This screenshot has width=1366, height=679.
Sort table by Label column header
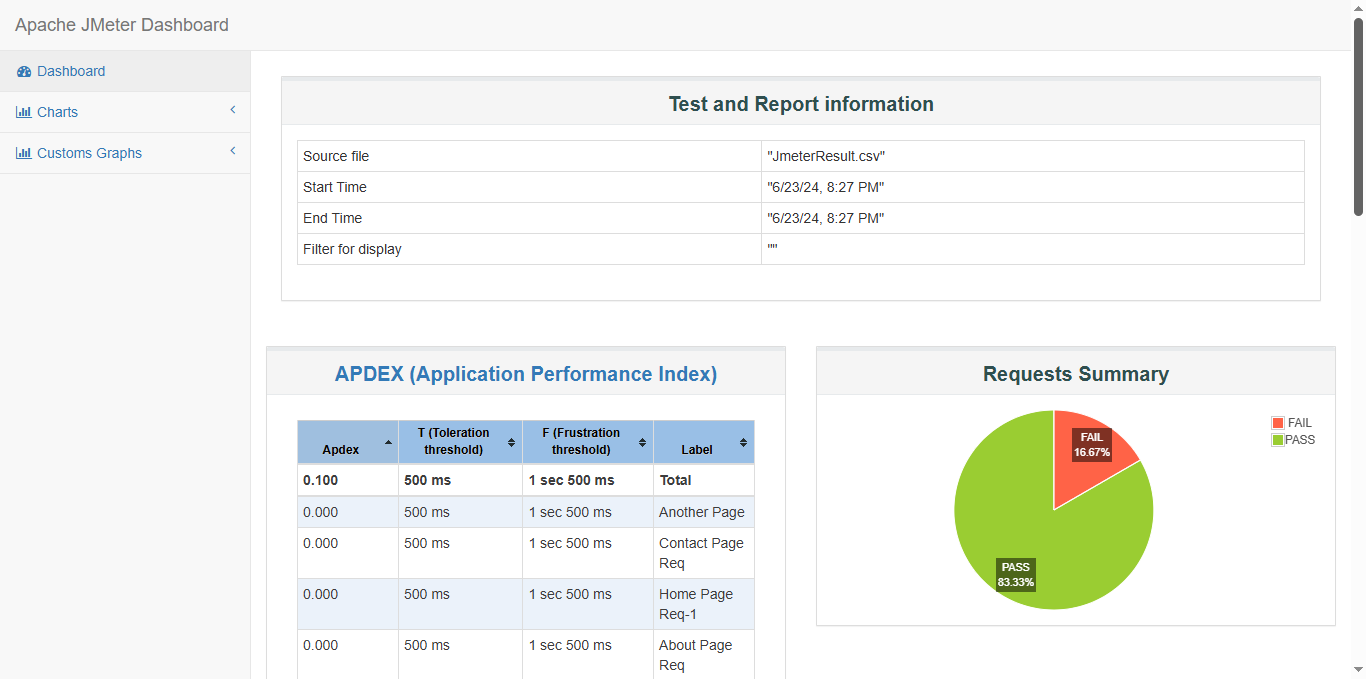[704, 442]
